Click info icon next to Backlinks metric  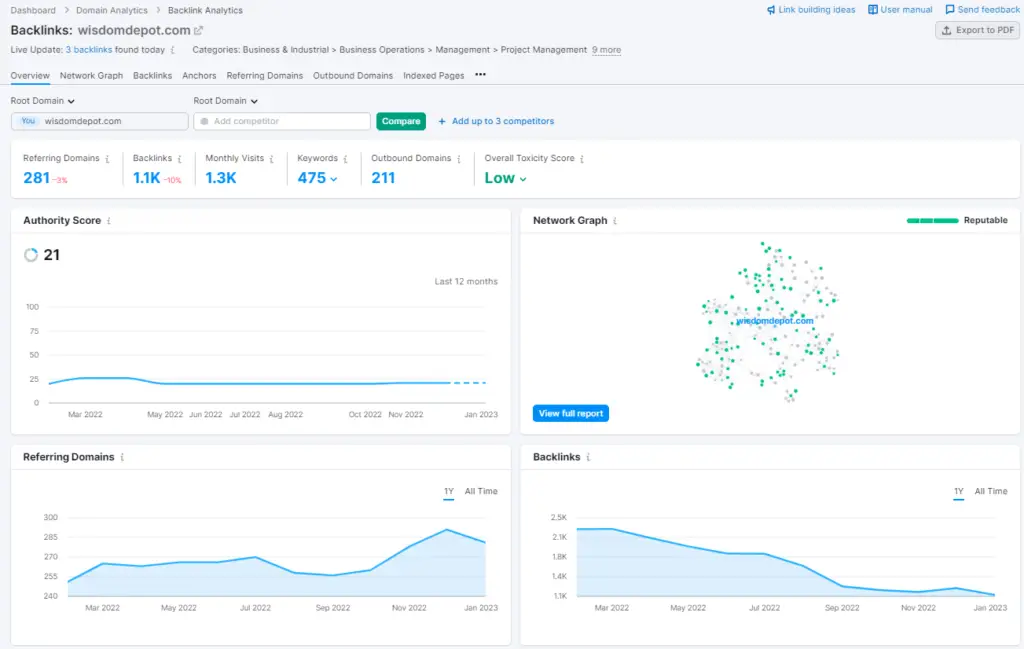pyautogui.click(x=180, y=159)
